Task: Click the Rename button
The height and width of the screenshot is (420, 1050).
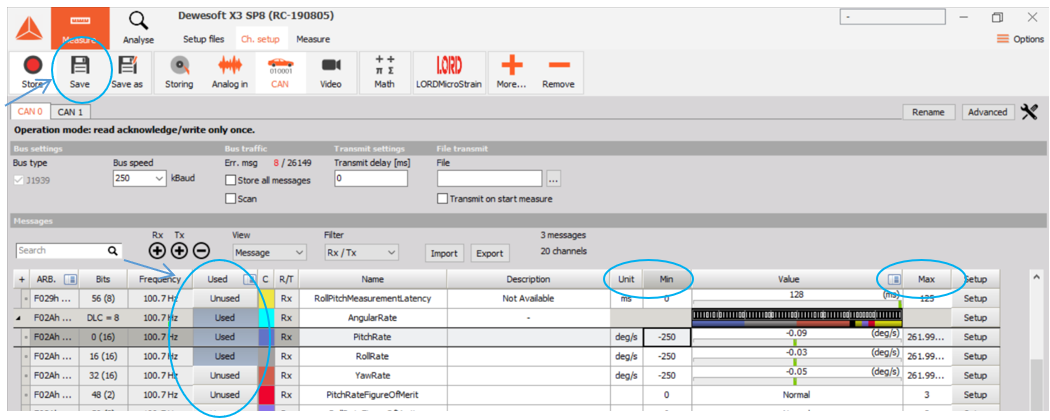Action: point(928,113)
